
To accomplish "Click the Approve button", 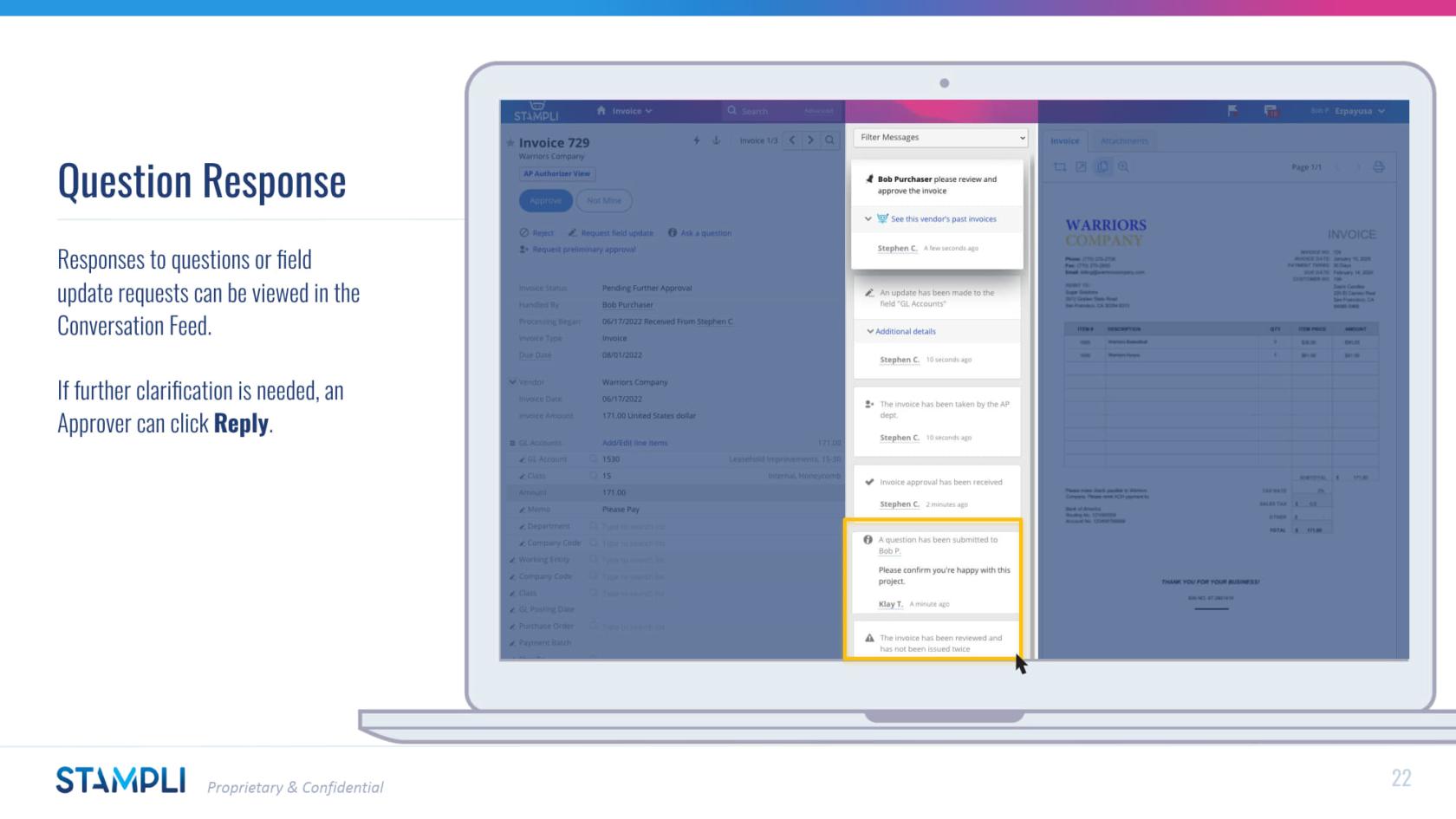I will click(545, 201).
